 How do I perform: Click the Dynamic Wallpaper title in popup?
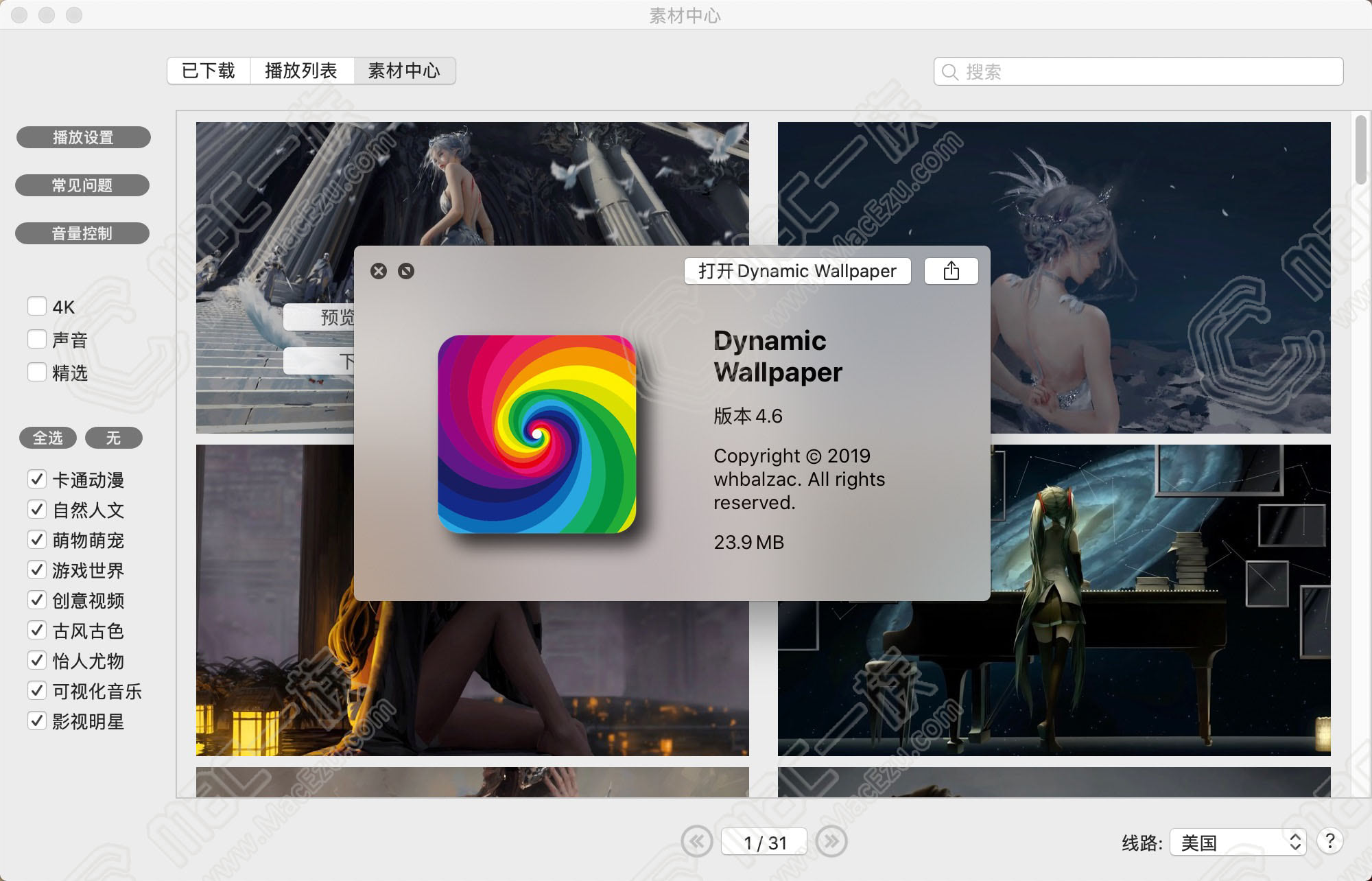[x=778, y=356]
